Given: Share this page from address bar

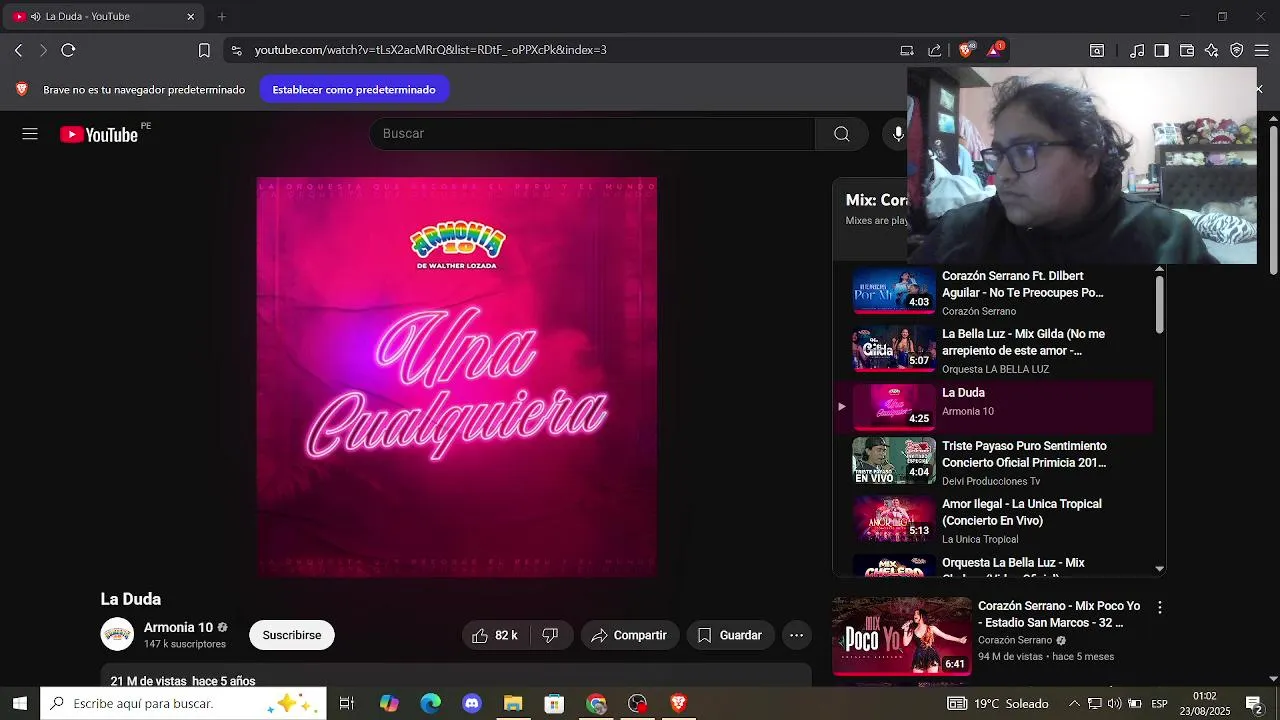Looking at the screenshot, I should [x=935, y=50].
